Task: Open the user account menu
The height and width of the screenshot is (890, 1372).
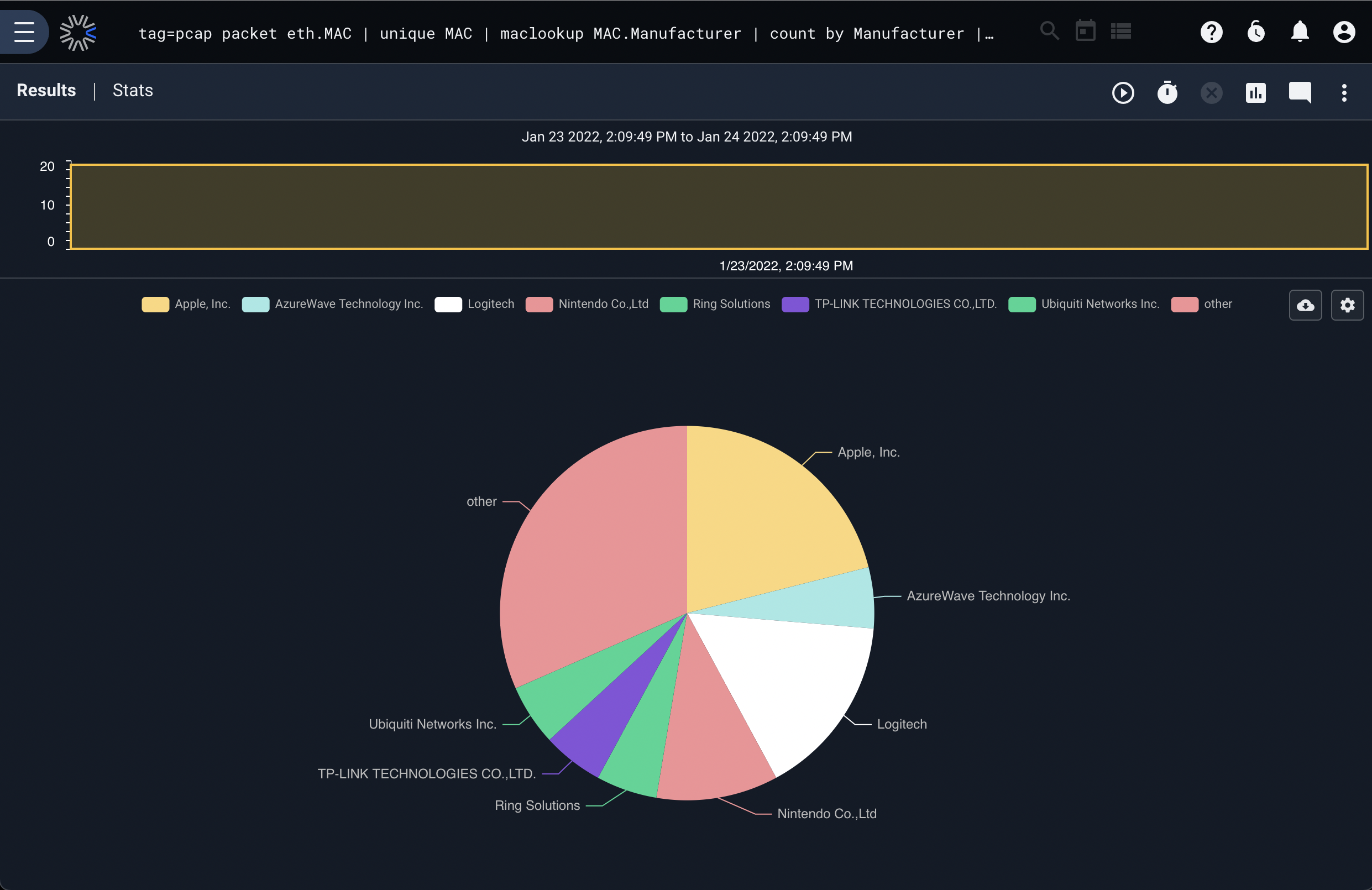Action: click(x=1344, y=32)
